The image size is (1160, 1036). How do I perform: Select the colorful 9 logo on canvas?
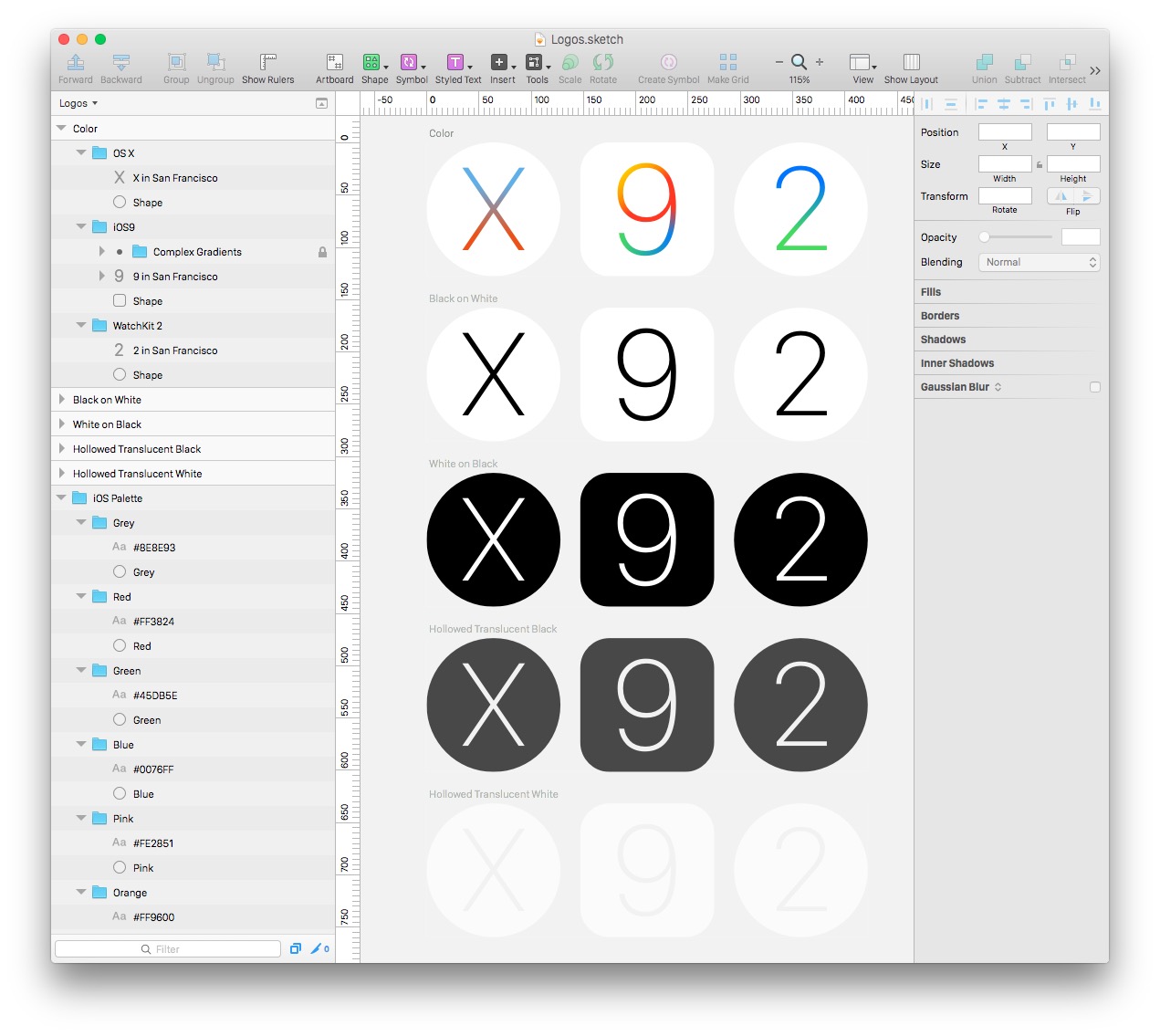(647, 209)
